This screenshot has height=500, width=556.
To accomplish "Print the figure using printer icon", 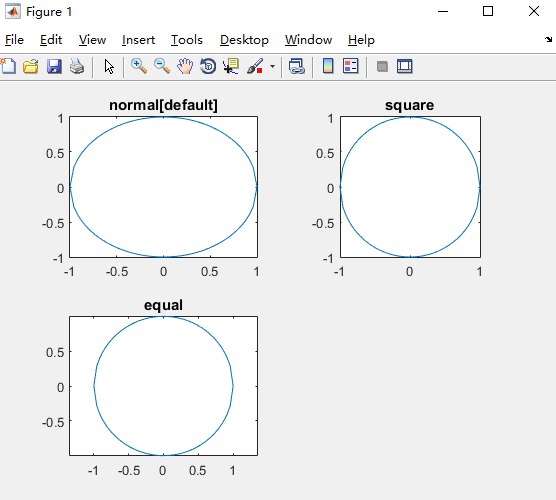I will [77, 66].
